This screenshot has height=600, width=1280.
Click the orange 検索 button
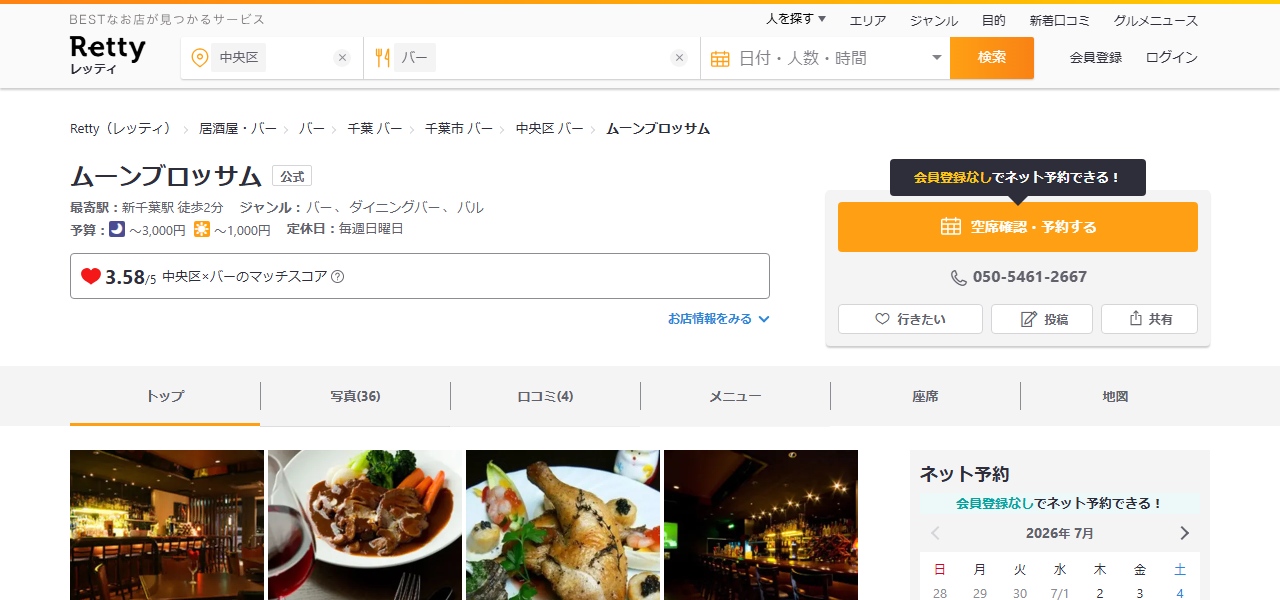click(992, 58)
